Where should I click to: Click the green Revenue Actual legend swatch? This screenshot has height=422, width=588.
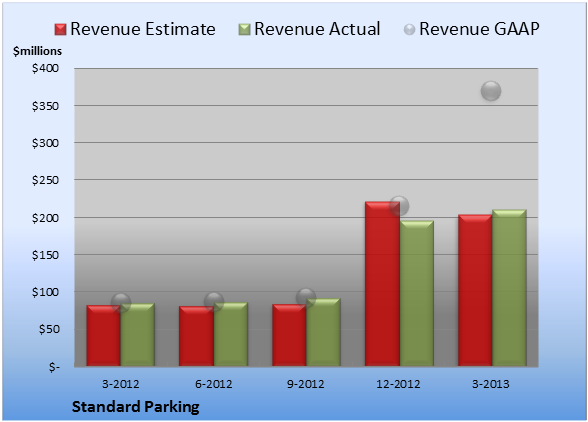click(244, 30)
